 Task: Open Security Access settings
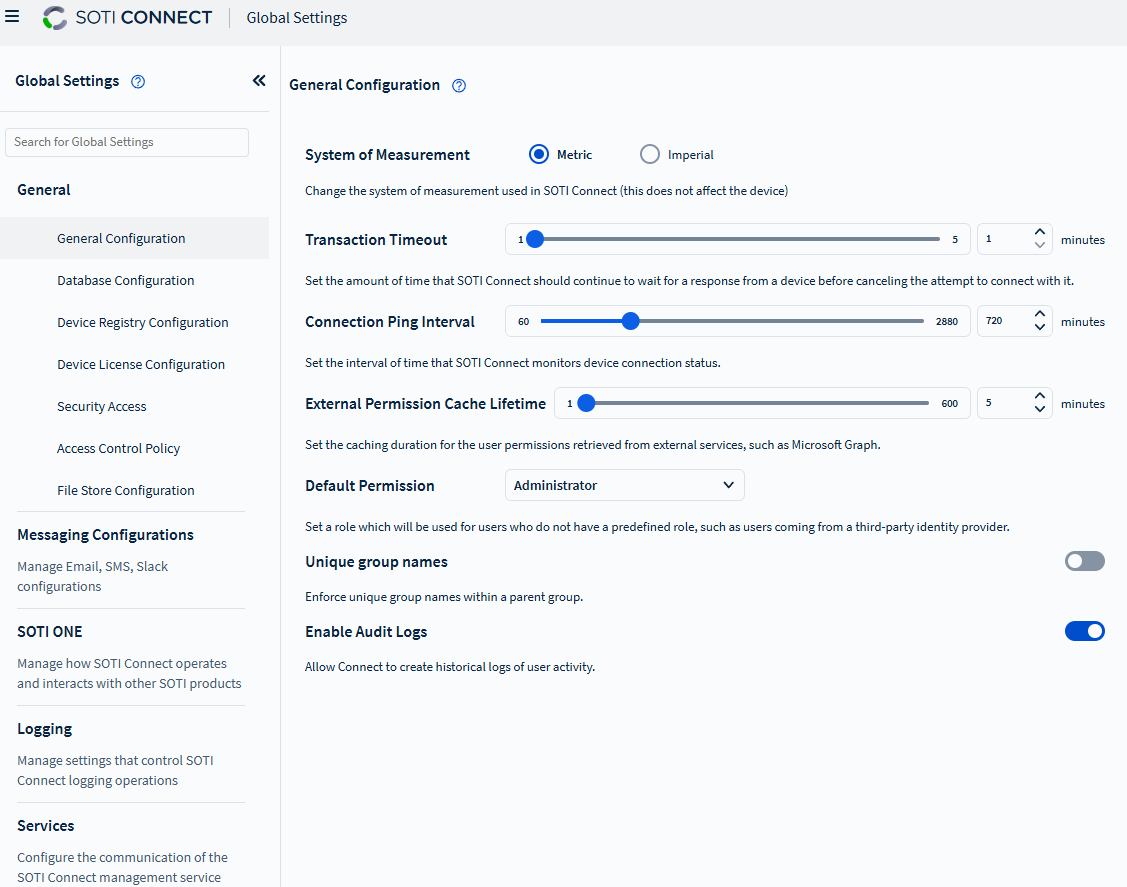[x=101, y=407]
